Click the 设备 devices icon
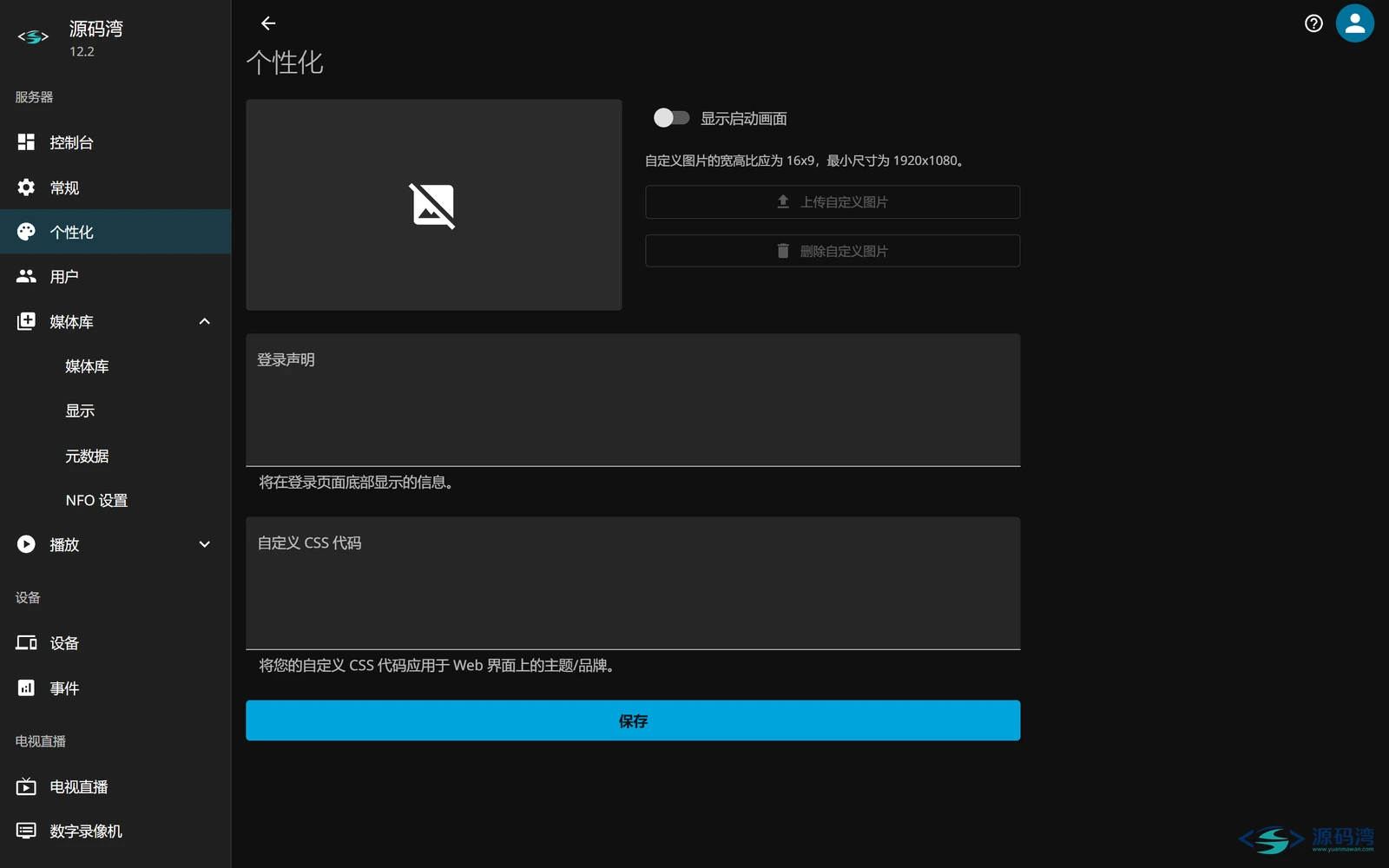The height and width of the screenshot is (868, 1389). (26, 642)
